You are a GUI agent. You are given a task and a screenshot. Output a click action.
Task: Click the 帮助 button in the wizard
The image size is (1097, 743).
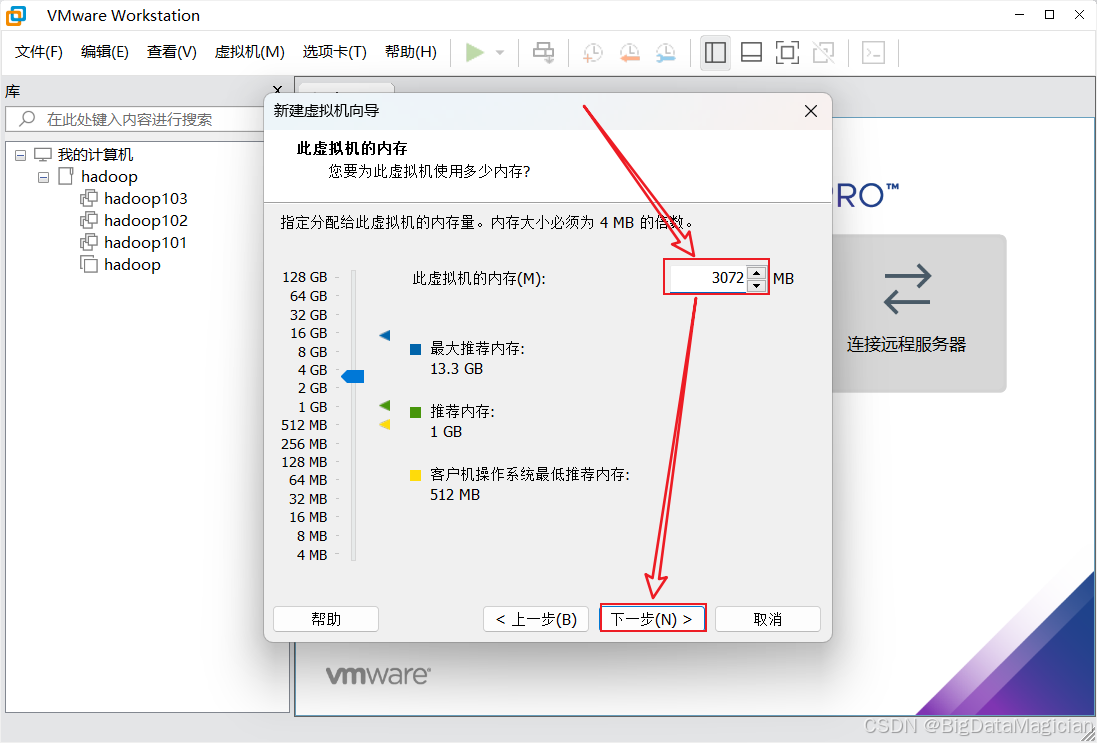[x=326, y=619]
